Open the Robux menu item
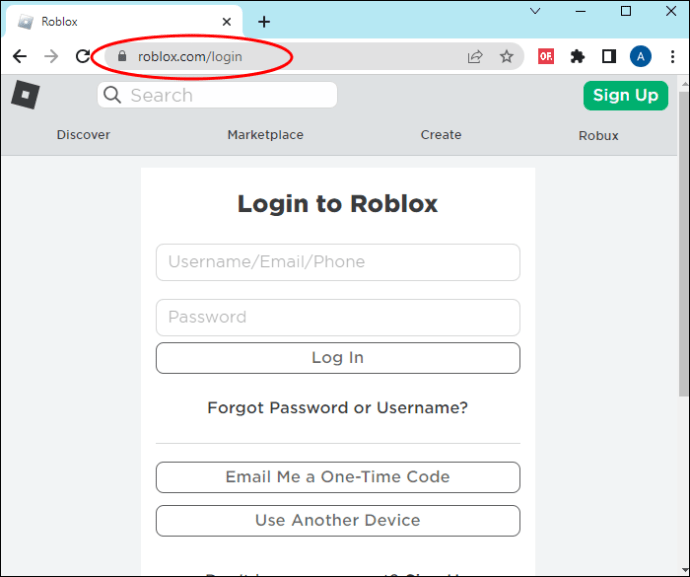Image resolution: width=690 pixels, height=577 pixels. pos(598,136)
